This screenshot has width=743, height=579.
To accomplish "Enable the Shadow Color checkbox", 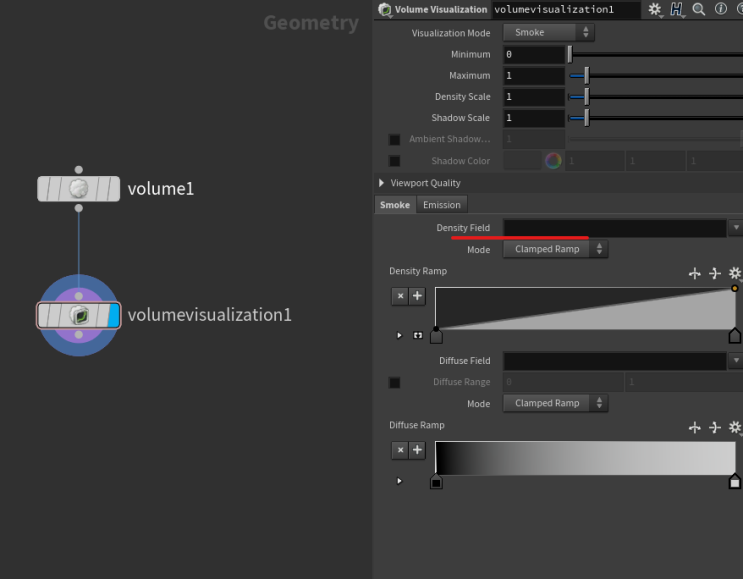I will click(394, 161).
